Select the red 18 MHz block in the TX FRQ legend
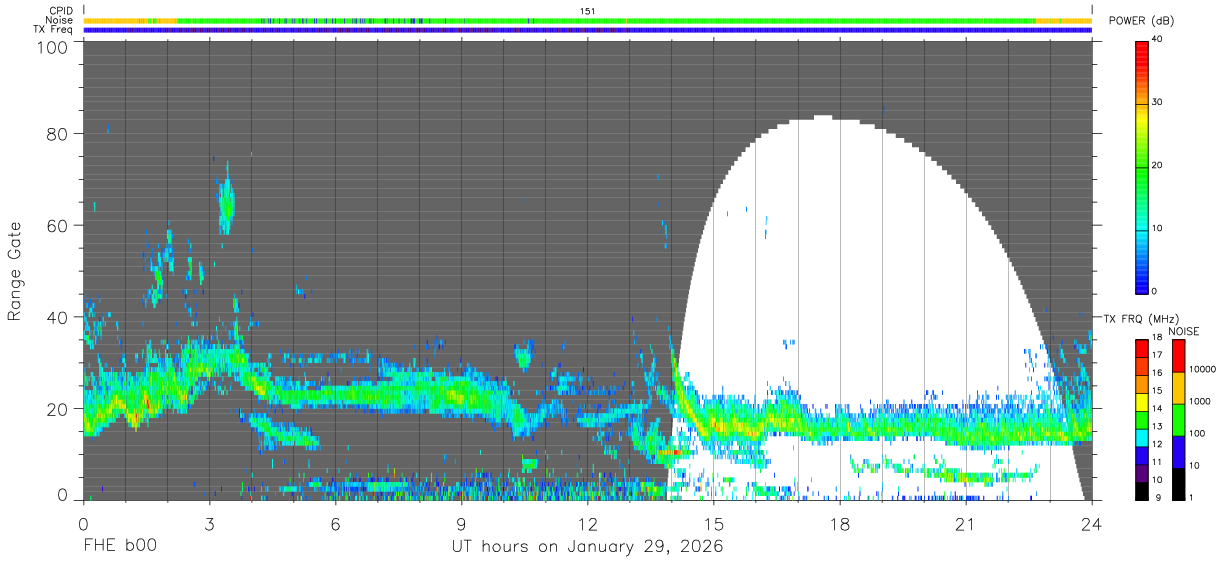 [x=1141, y=348]
